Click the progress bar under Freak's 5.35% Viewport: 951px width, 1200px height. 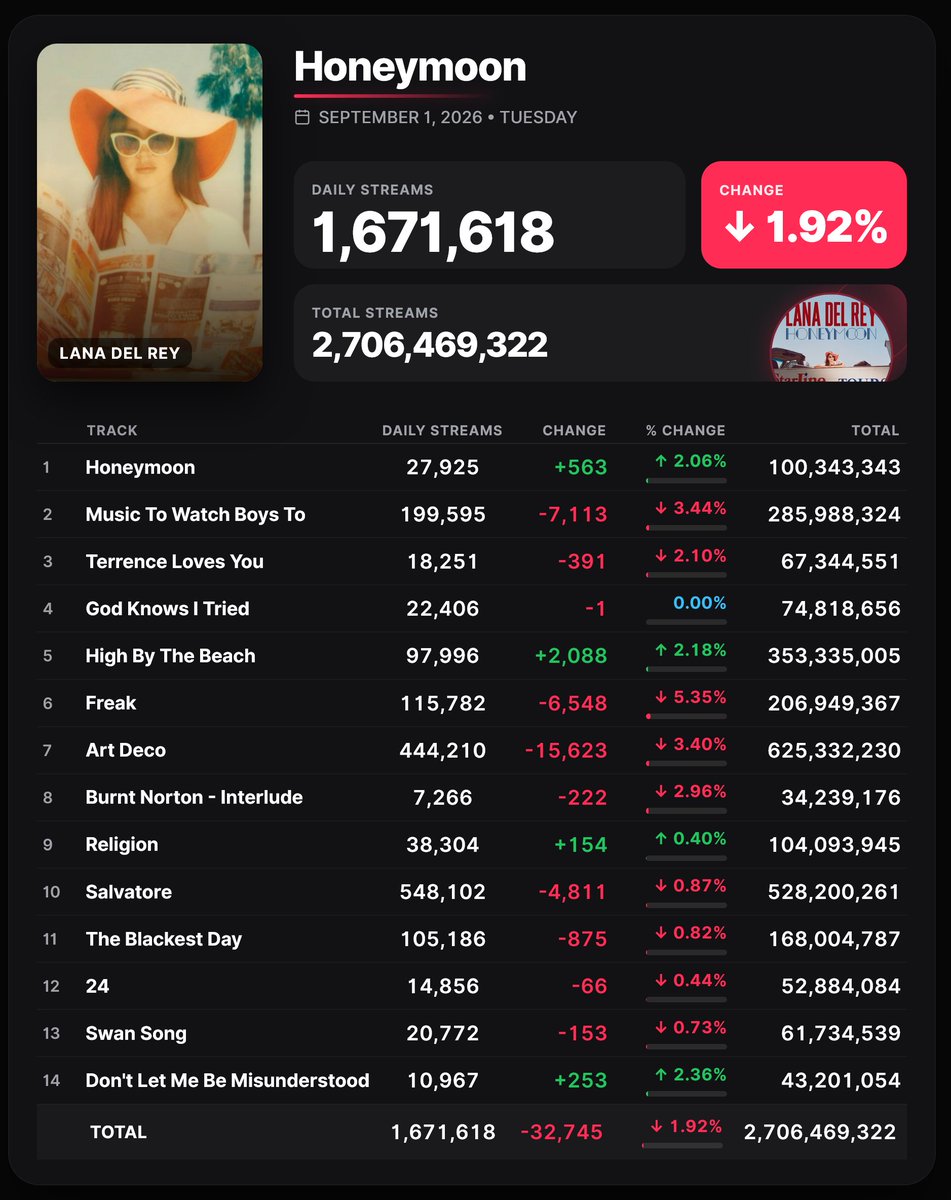pyautogui.click(x=686, y=716)
